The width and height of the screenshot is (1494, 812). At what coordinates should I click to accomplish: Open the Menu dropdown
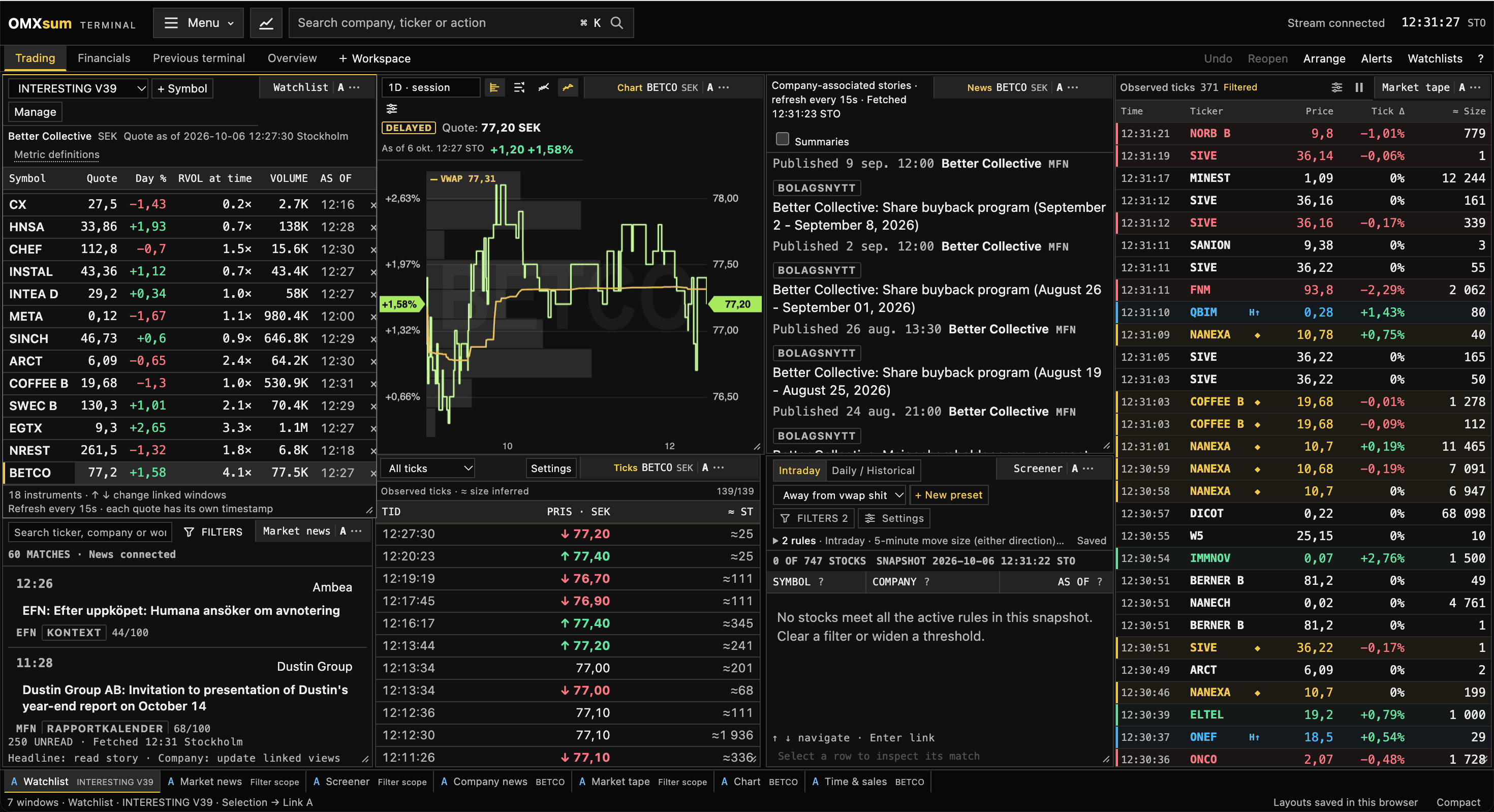point(198,23)
